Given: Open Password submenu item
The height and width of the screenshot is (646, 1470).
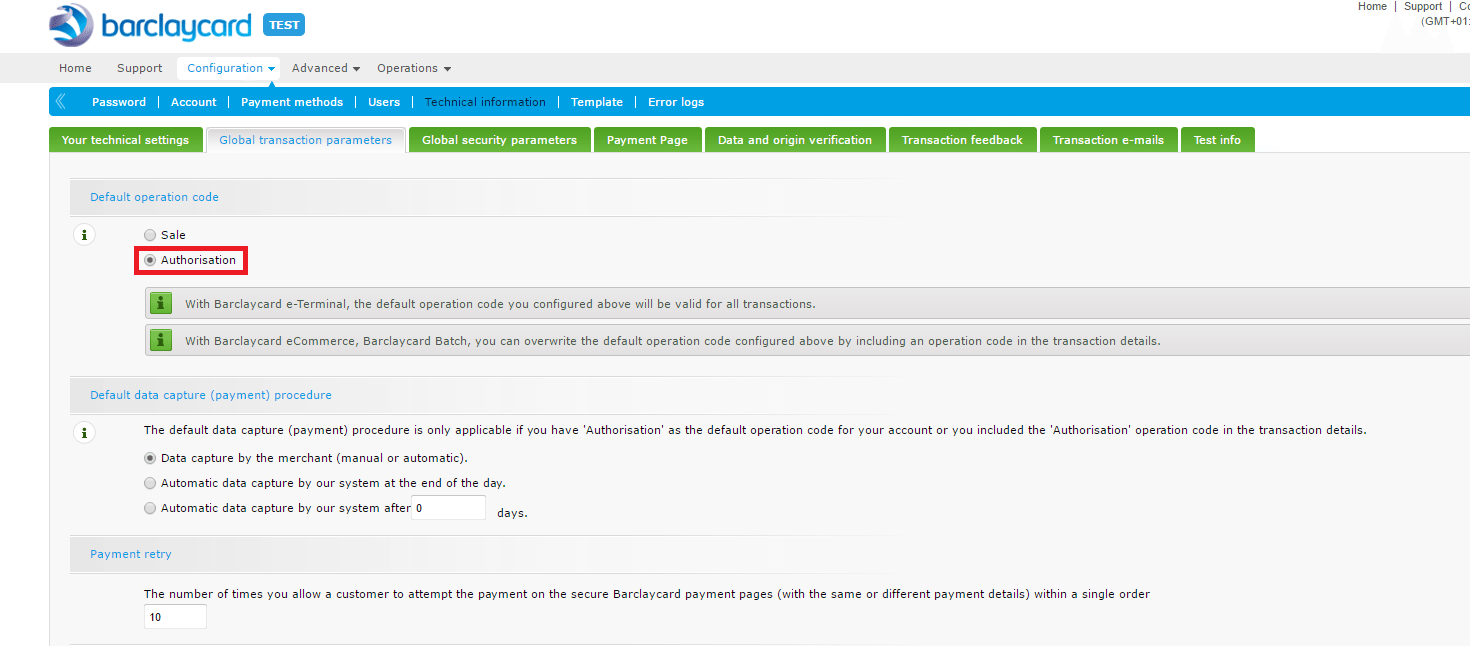Looking at the screenshot, I should (x=119, y=102).
